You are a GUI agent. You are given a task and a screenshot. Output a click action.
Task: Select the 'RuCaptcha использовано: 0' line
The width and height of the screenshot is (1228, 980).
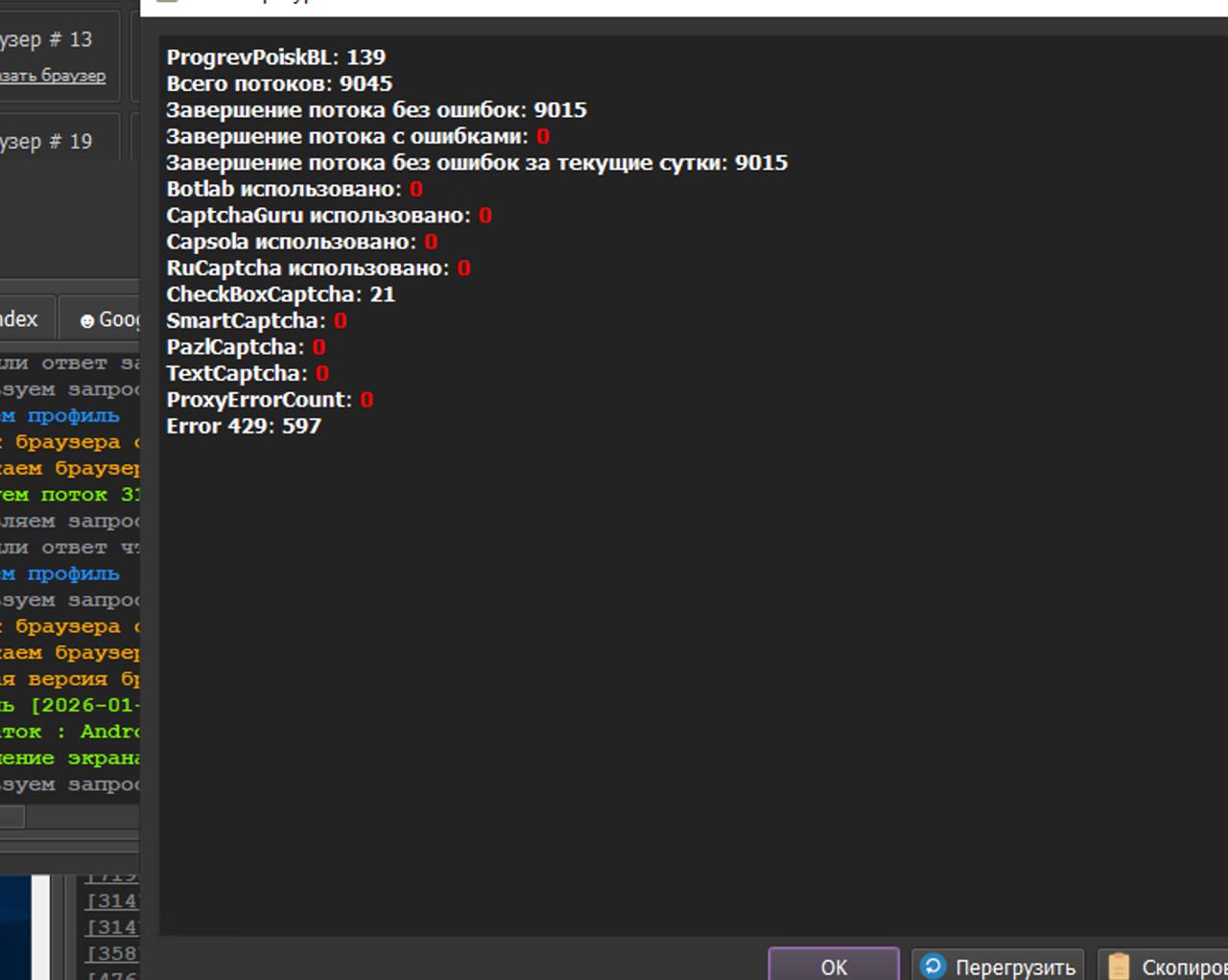coord(319,268)
